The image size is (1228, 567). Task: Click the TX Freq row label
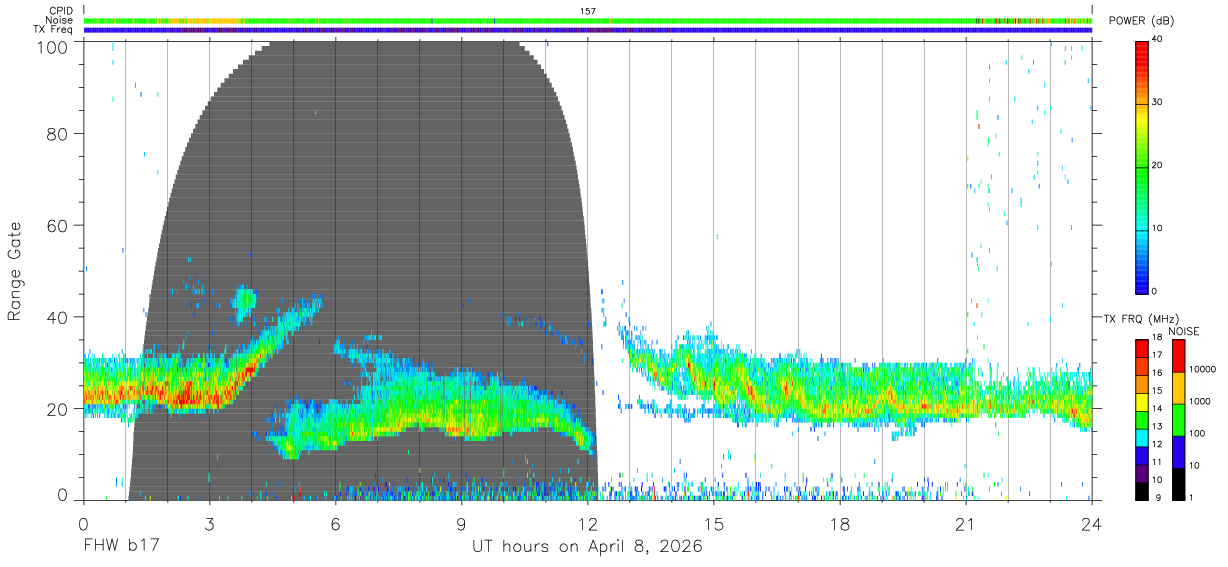[x=54, y=30]
